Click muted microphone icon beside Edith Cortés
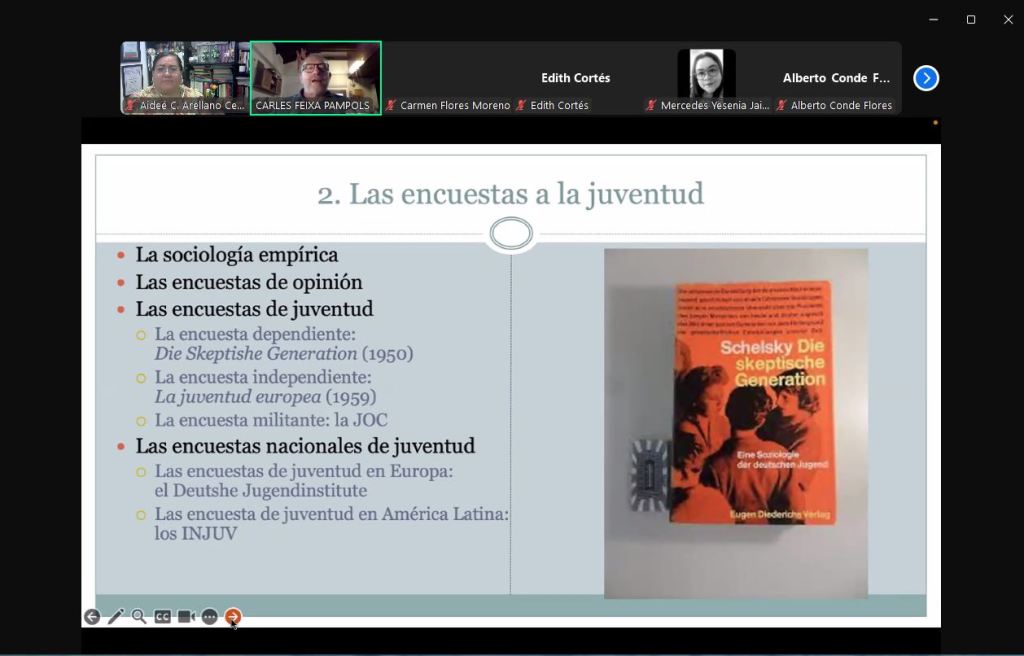 coord(521,105)
